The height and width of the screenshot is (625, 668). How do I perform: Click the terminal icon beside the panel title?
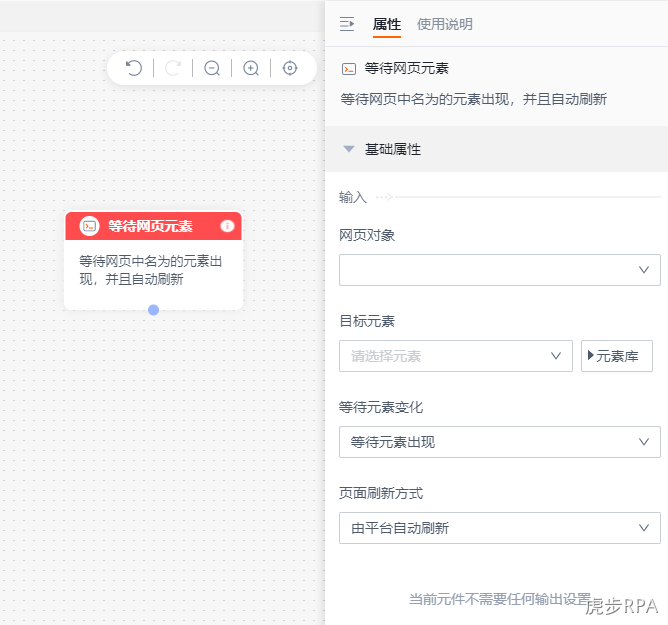349,69
